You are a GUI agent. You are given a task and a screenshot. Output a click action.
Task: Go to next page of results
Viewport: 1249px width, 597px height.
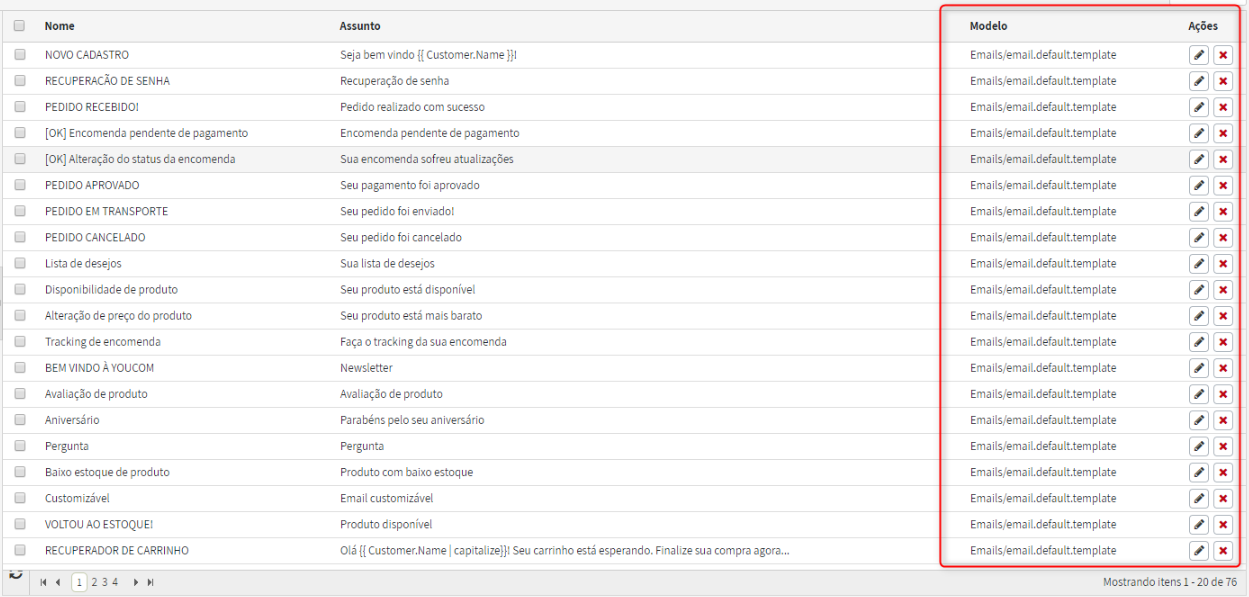[136, 582]
